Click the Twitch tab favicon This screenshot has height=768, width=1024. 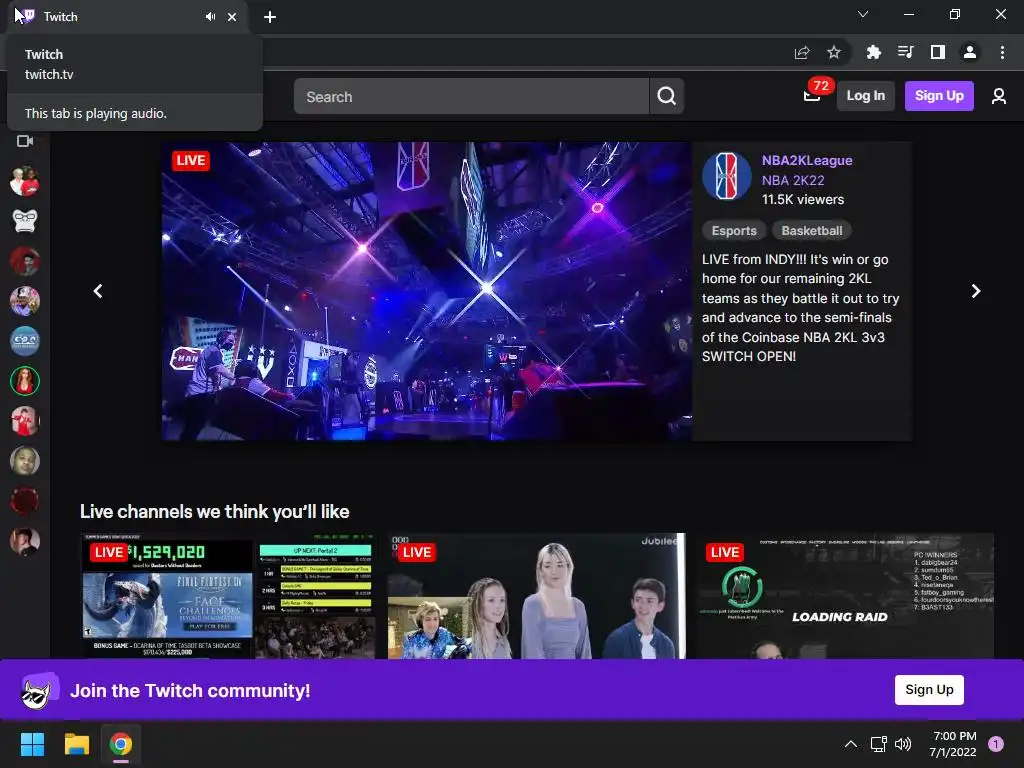pos(27,16)
